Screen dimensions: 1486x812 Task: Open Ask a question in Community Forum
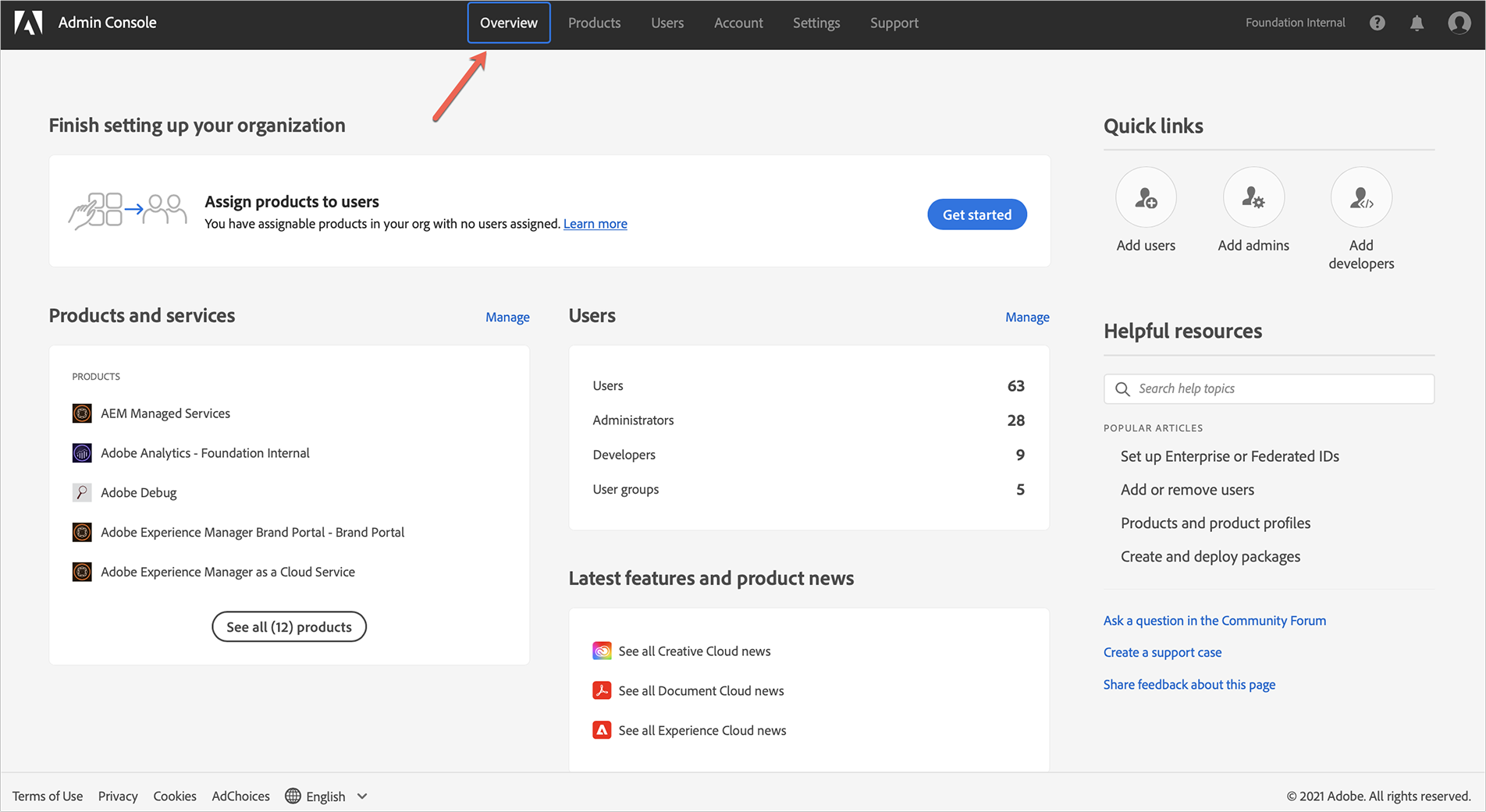(x=1214, y=620)
